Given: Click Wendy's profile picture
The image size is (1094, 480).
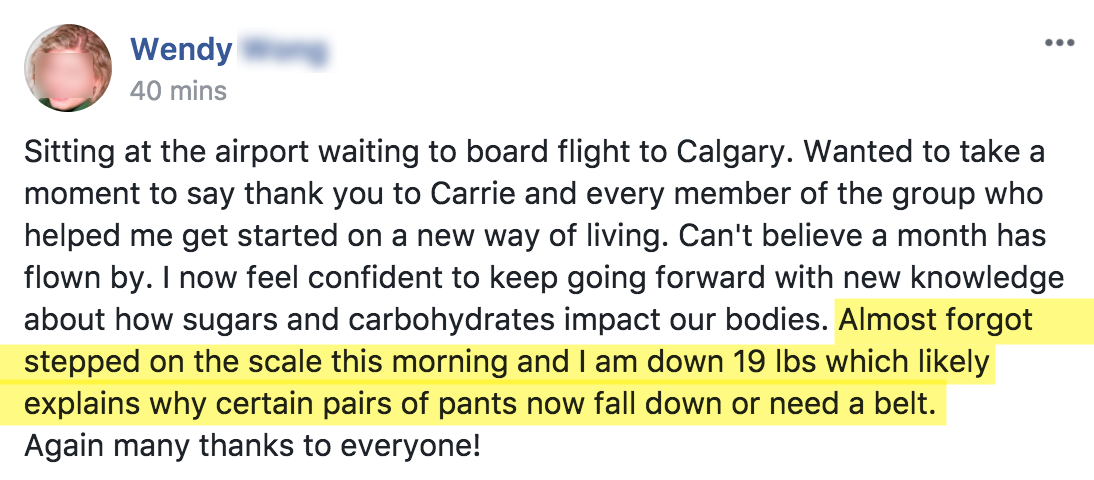Looking at the screenshot, I should (68, 68).
